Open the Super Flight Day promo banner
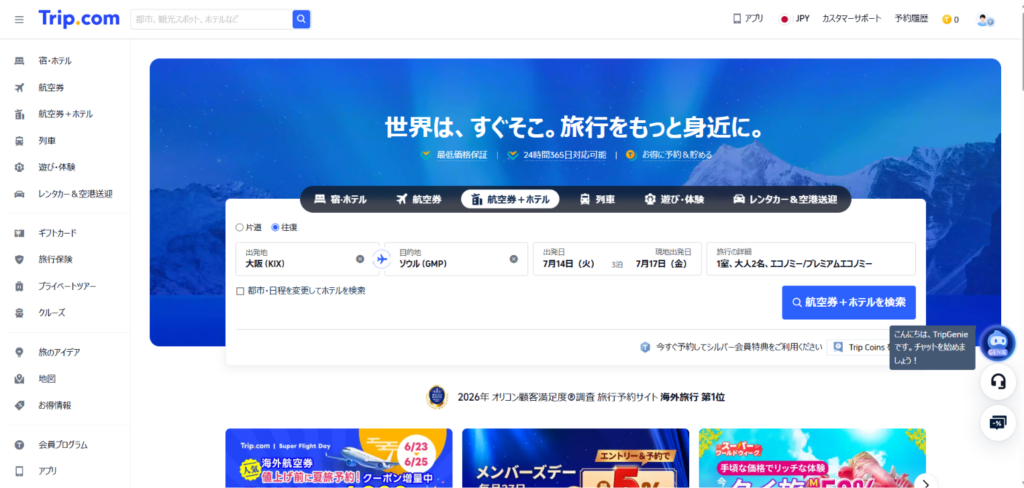The width and height of the screenshot is (1024, 488). click(339, 458)
